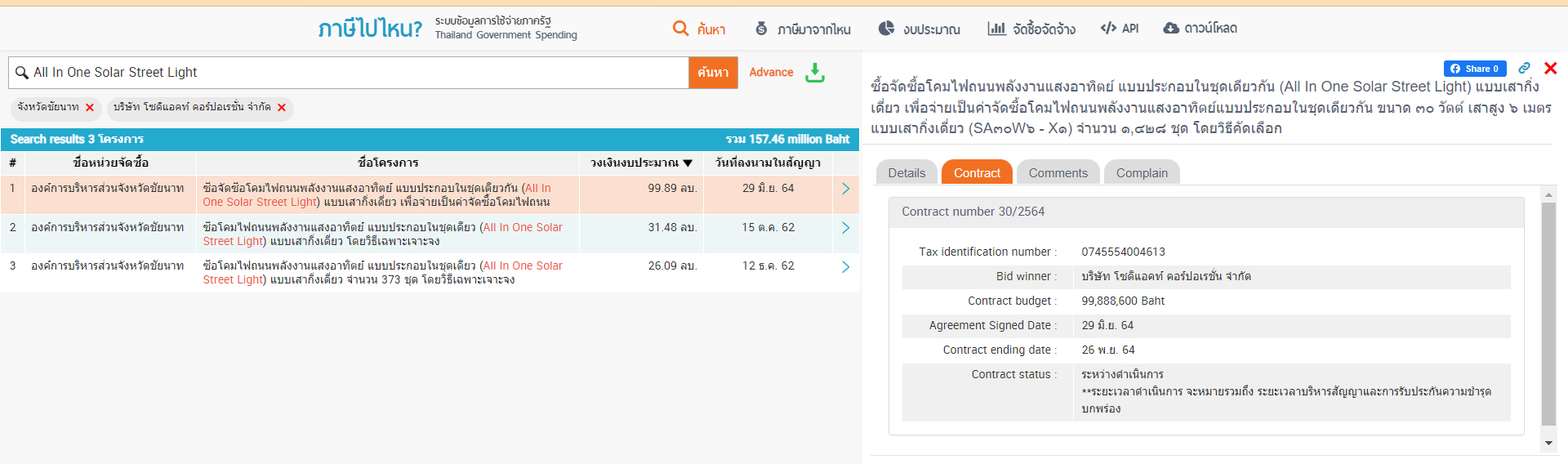This screenshot has height=464, width=1568.
Task: Switch to the Details tab
Action: (906, 173)
